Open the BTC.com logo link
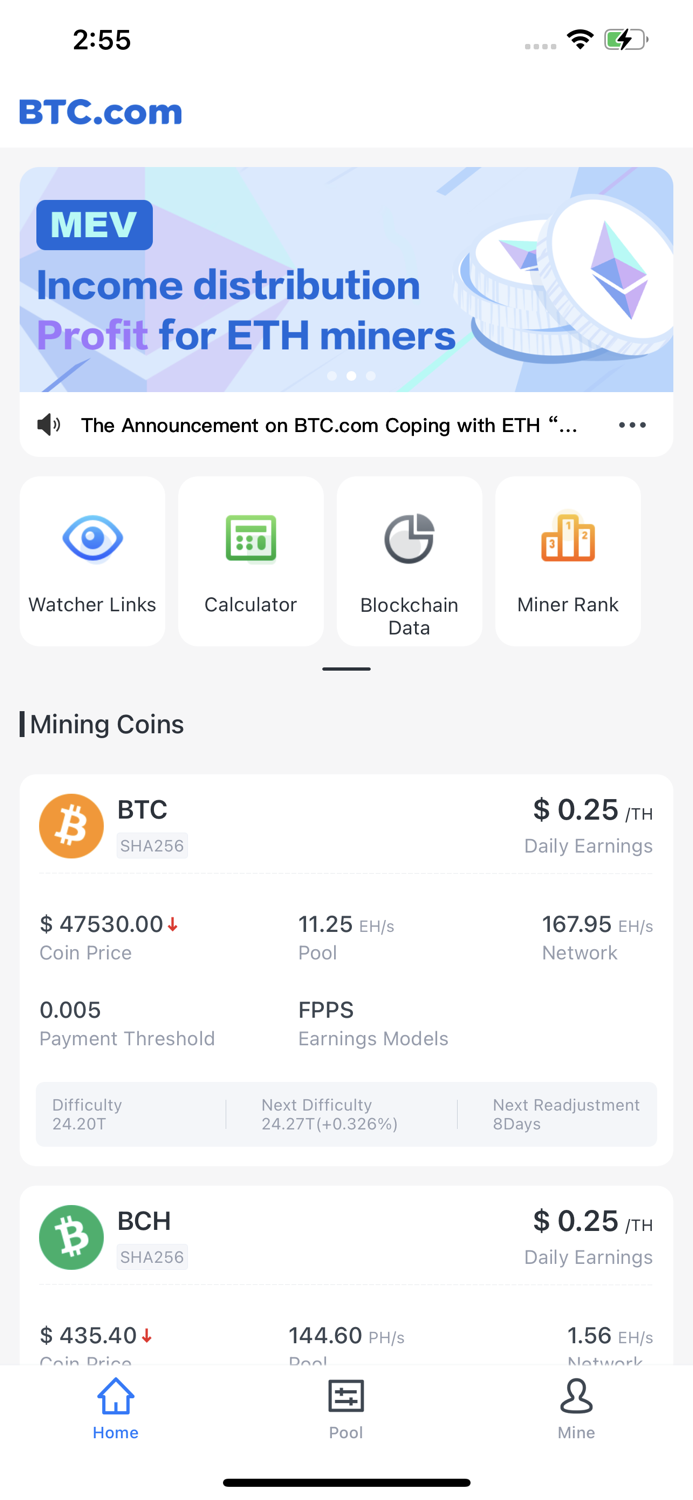This screenshot has width=693, height=1500. [x=98, y=112]
